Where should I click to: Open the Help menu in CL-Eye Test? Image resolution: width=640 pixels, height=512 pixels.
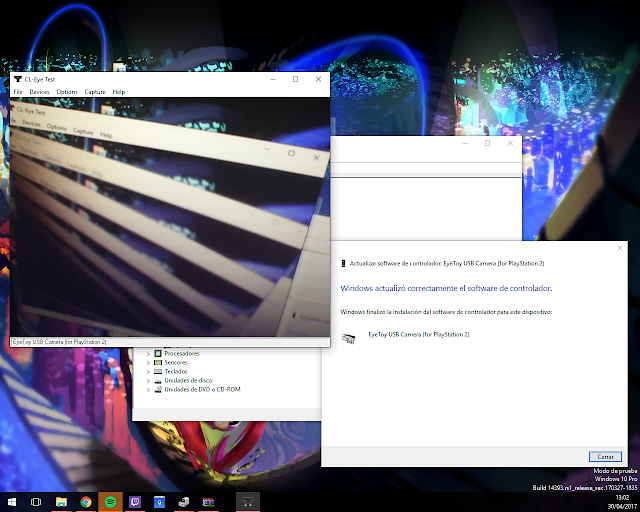[119, 92]
